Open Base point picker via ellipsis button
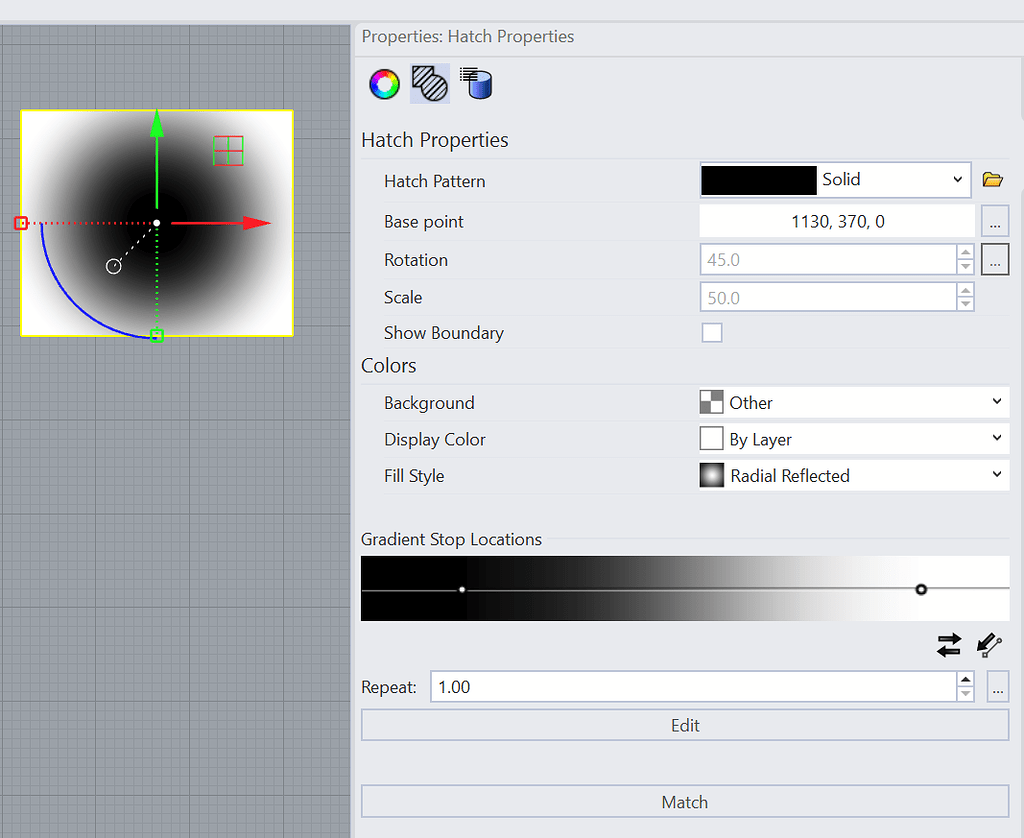The height and width of the screenshot is (838, 1024). point(995,221)
